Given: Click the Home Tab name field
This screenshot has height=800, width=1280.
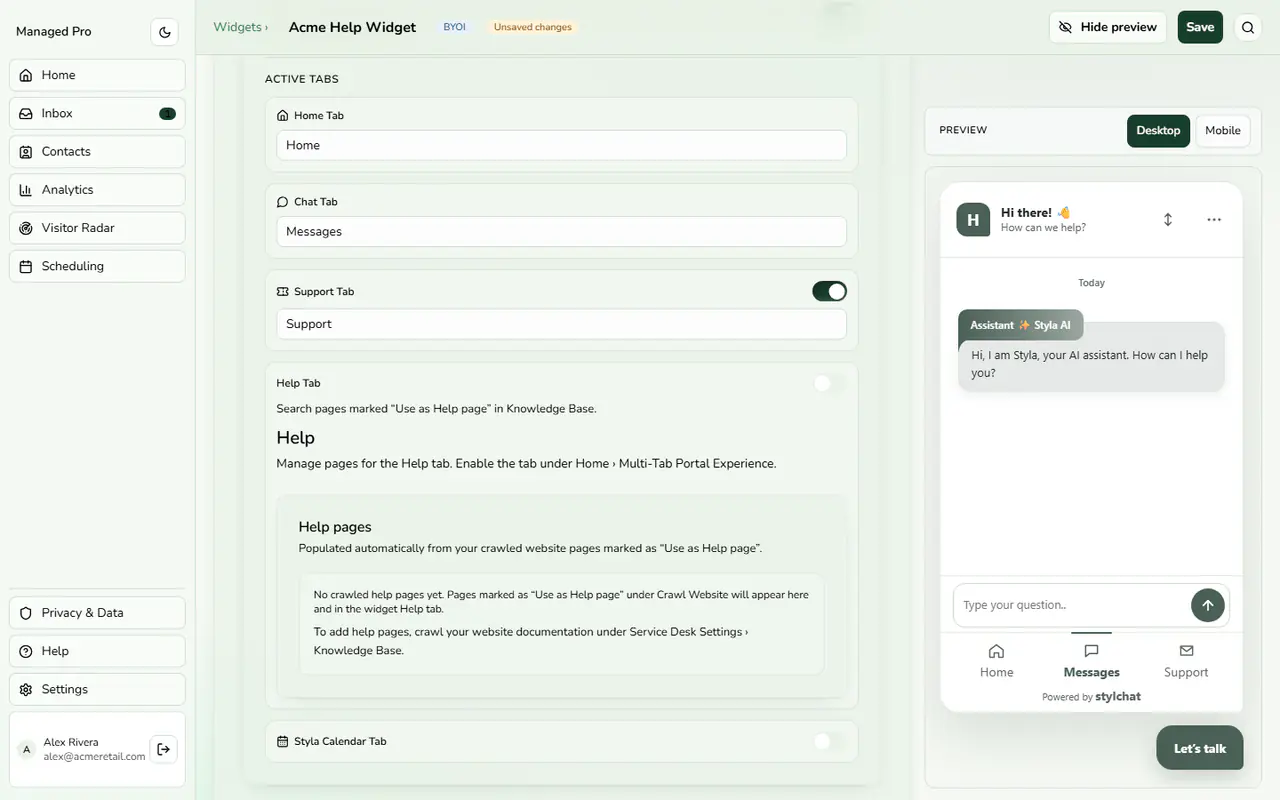Looking at the screenshot, I should click(561, 145).
